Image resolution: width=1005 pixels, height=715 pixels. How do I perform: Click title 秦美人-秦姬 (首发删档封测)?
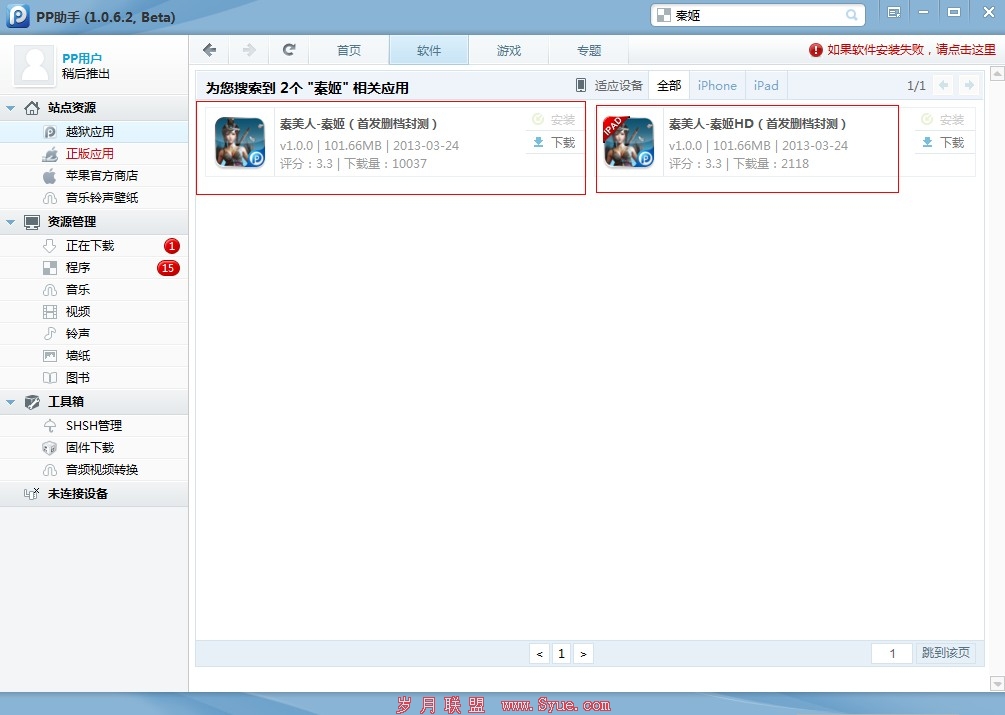(x=358, y=124)
